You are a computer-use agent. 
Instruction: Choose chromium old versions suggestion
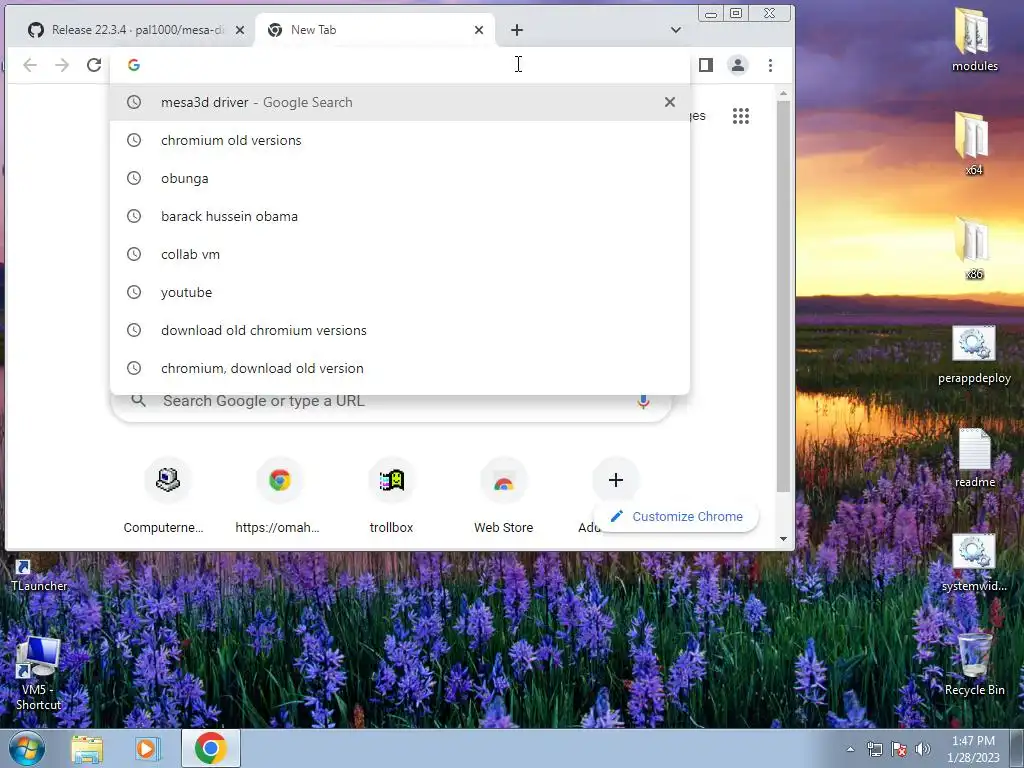[x=400, y=140]
